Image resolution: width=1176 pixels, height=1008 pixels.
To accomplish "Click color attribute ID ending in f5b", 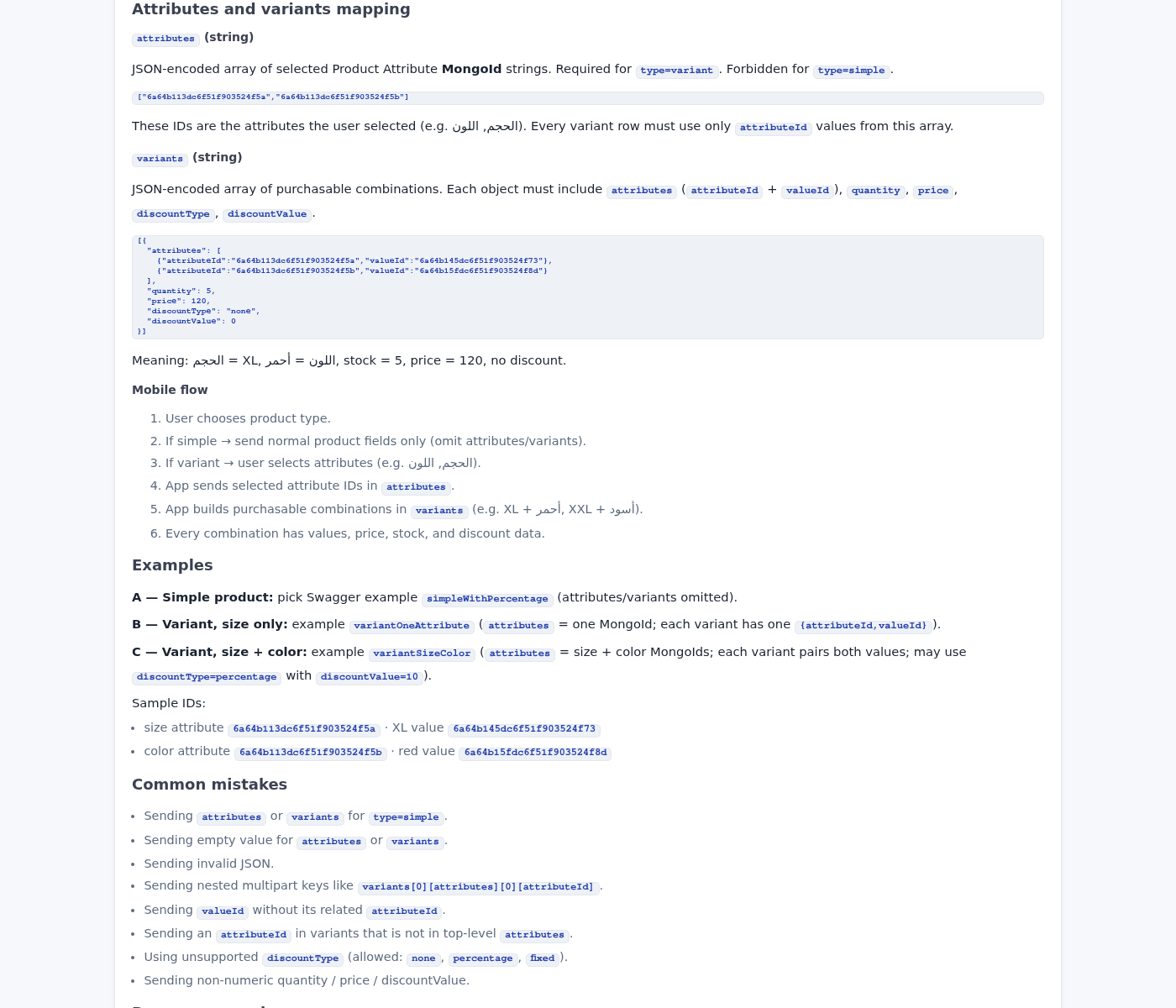I will click(311, 753).
